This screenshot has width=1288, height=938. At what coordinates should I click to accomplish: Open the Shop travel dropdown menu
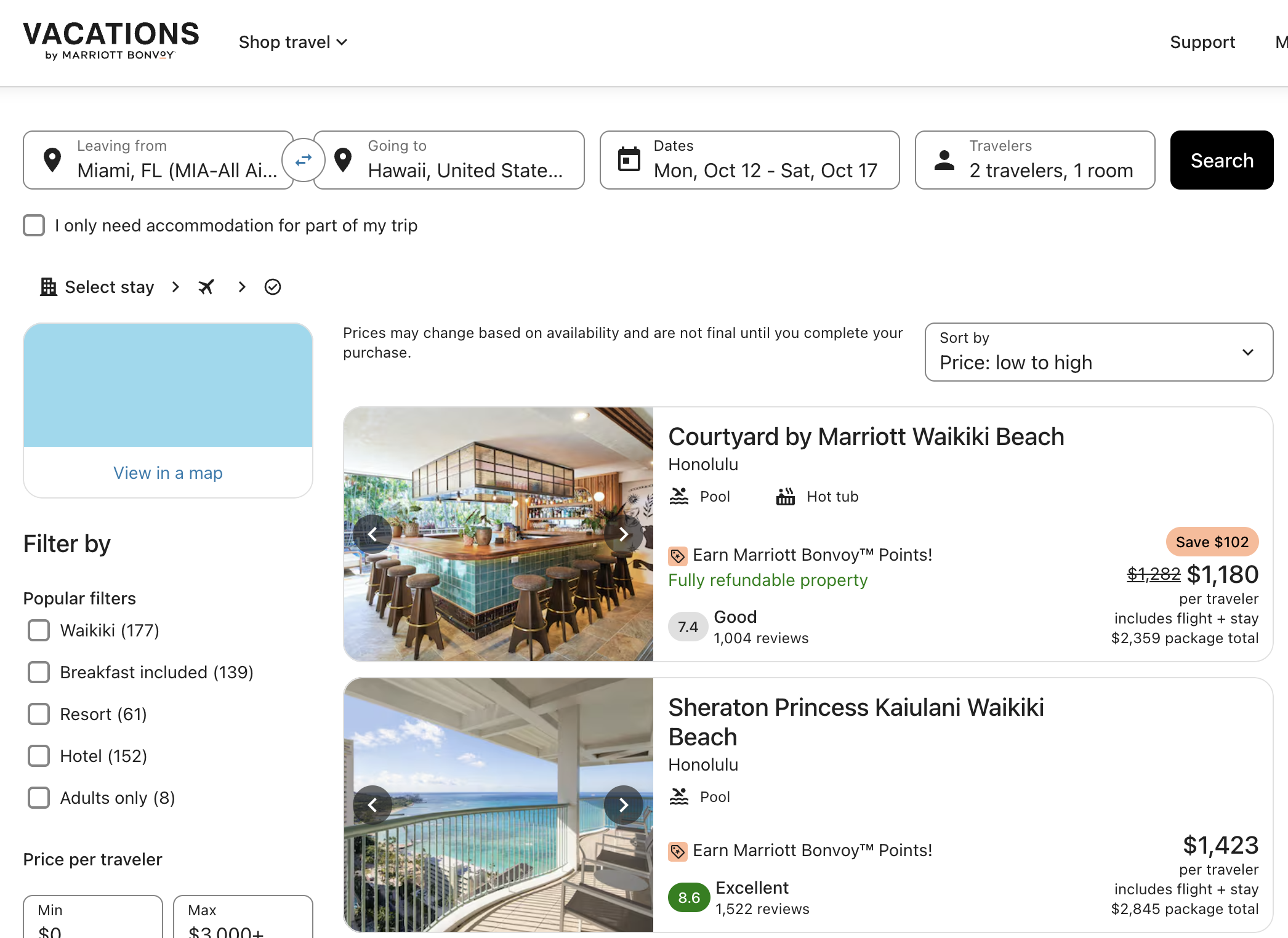click(293, 42)
